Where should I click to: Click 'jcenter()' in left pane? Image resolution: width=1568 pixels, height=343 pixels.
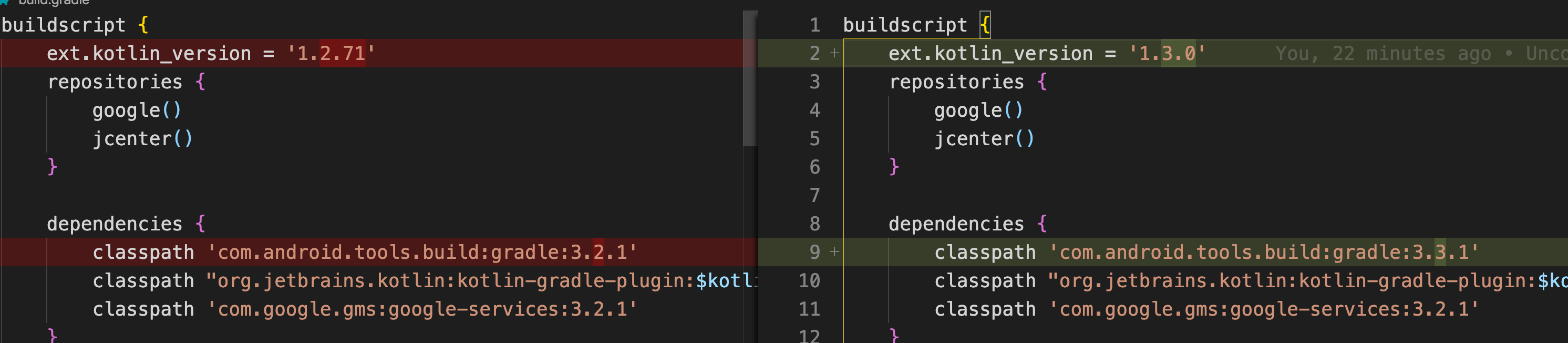(142, 138)
